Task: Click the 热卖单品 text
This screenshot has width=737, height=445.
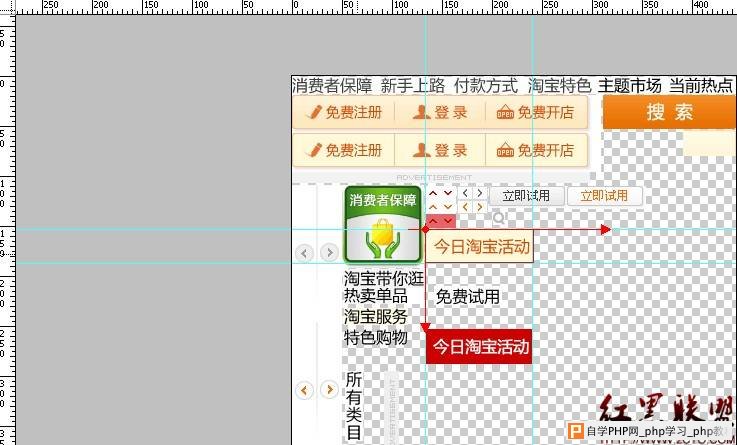Action: 376,296
